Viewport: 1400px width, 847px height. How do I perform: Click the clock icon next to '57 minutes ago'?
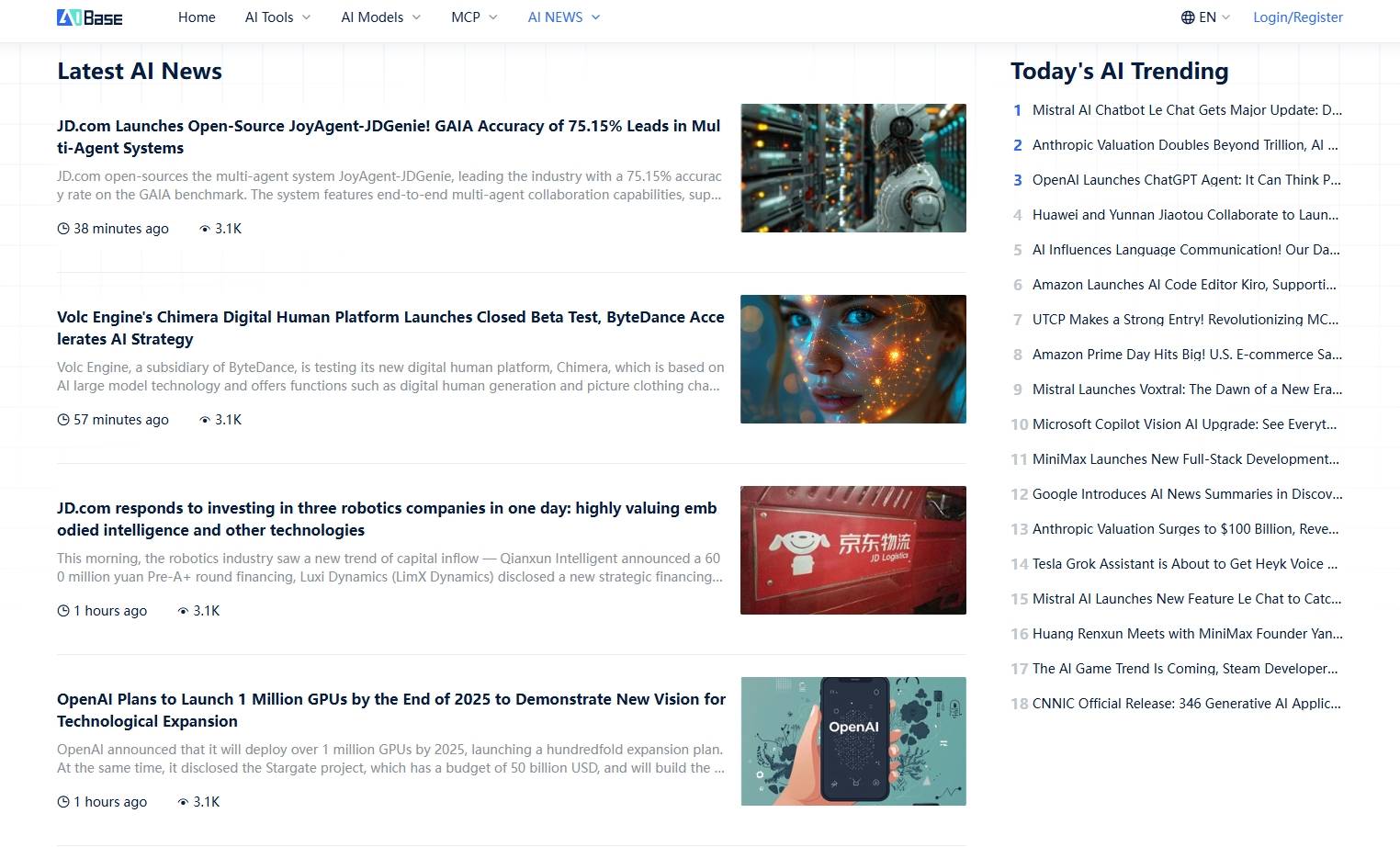coord(62,419)
